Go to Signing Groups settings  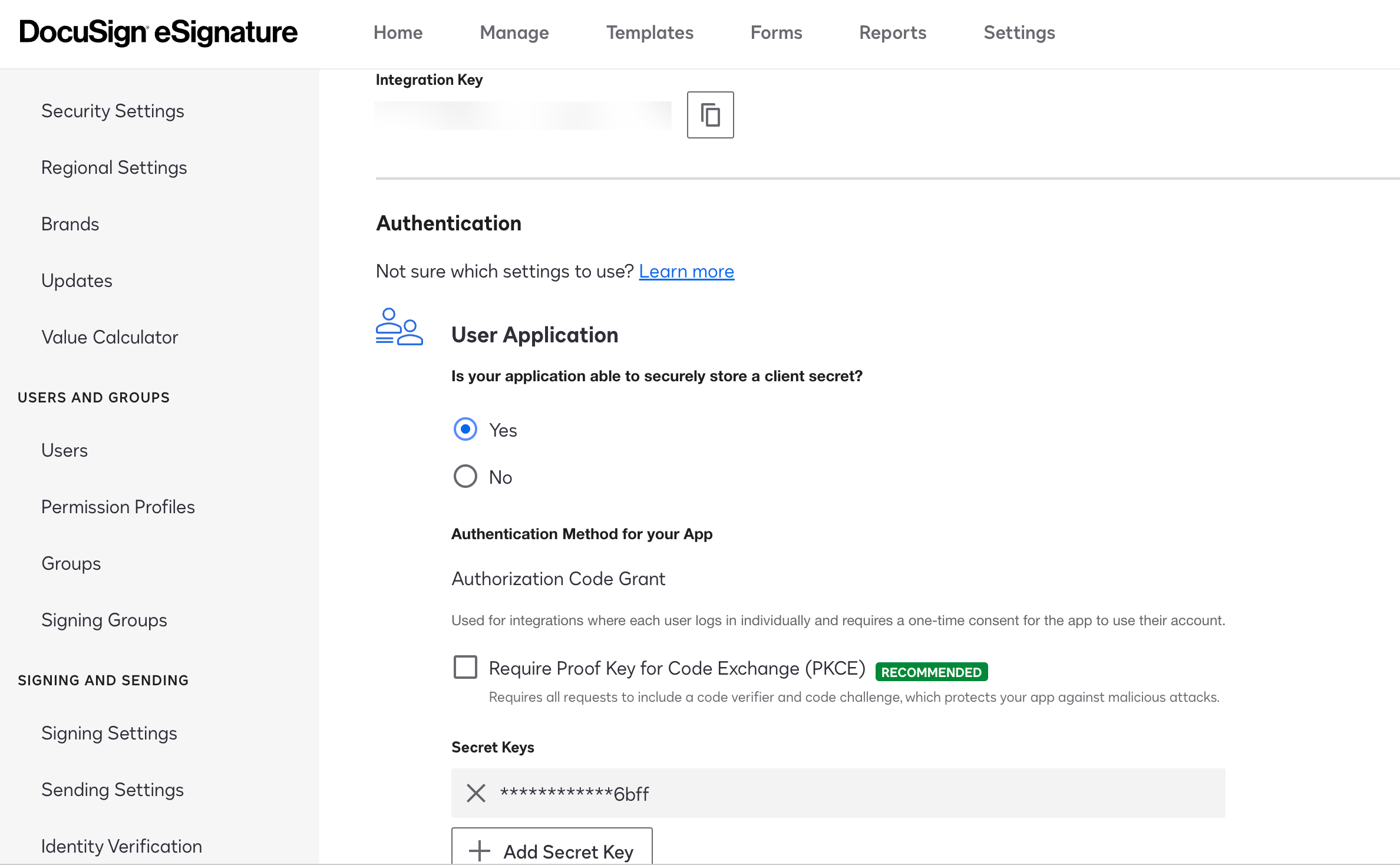(x=104, y=620)
